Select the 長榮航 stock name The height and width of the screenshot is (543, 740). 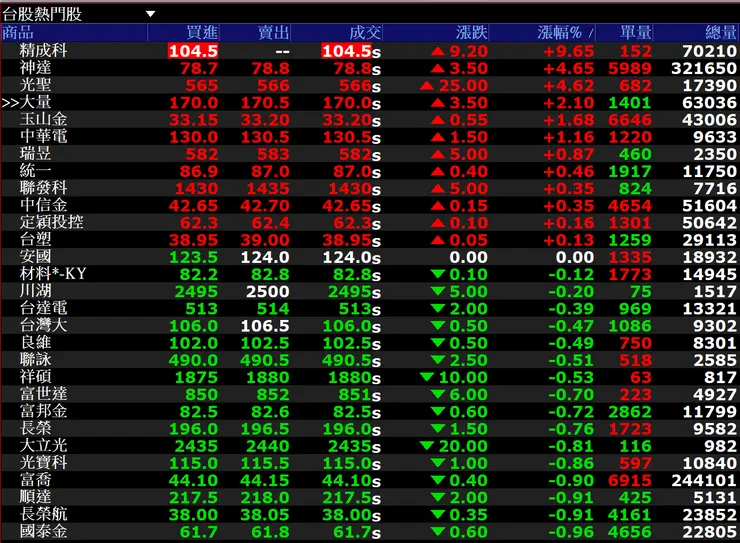(43, 513)
